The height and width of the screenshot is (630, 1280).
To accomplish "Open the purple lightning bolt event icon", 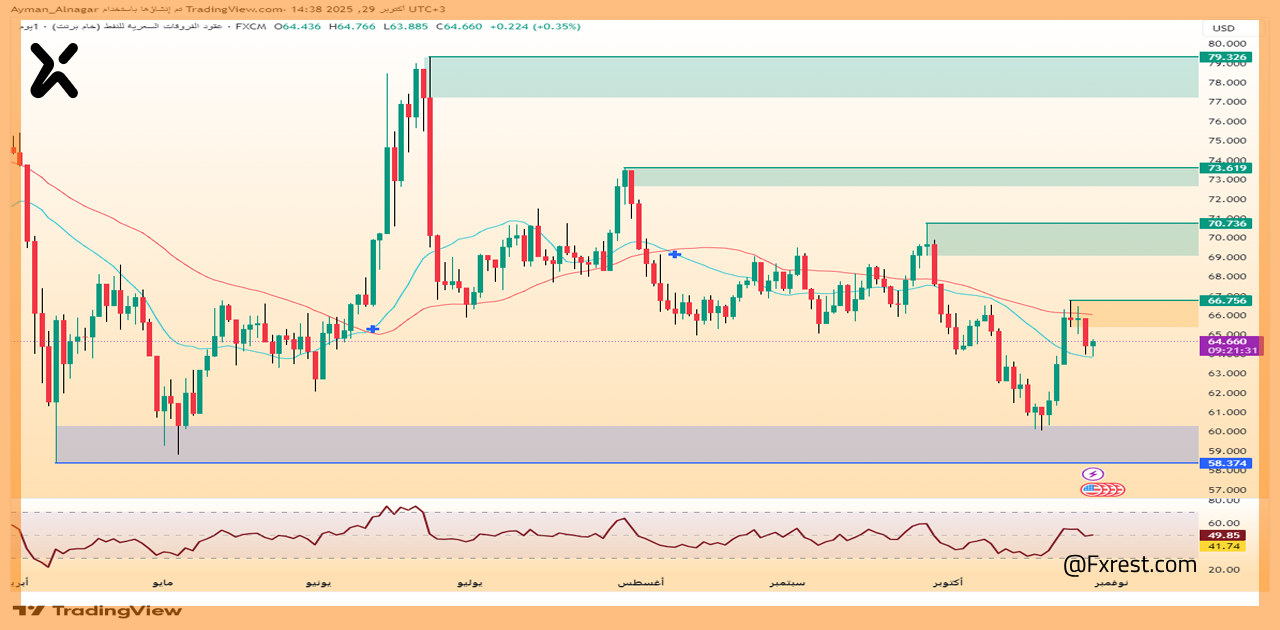I will [1093, 474].
